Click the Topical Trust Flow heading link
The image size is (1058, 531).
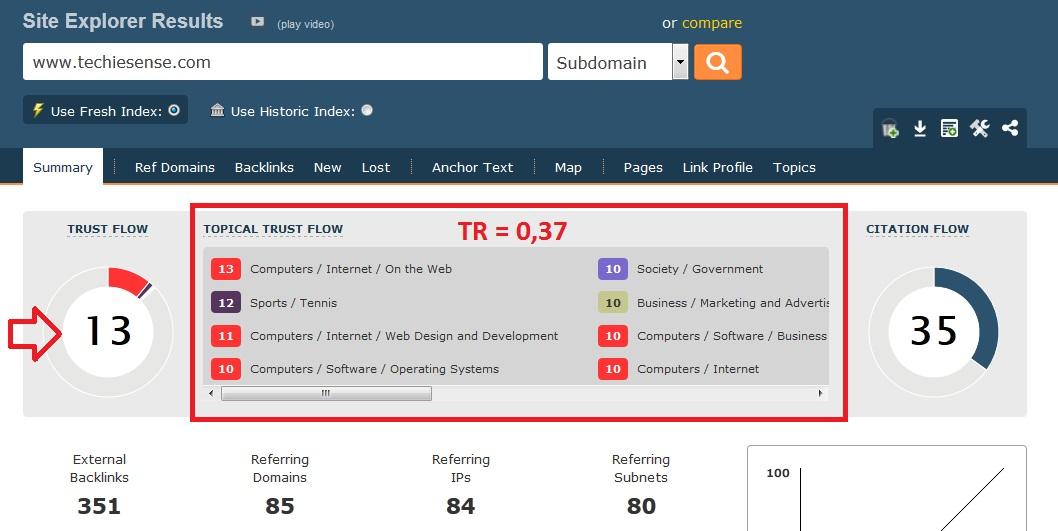(x=273, y=229)
